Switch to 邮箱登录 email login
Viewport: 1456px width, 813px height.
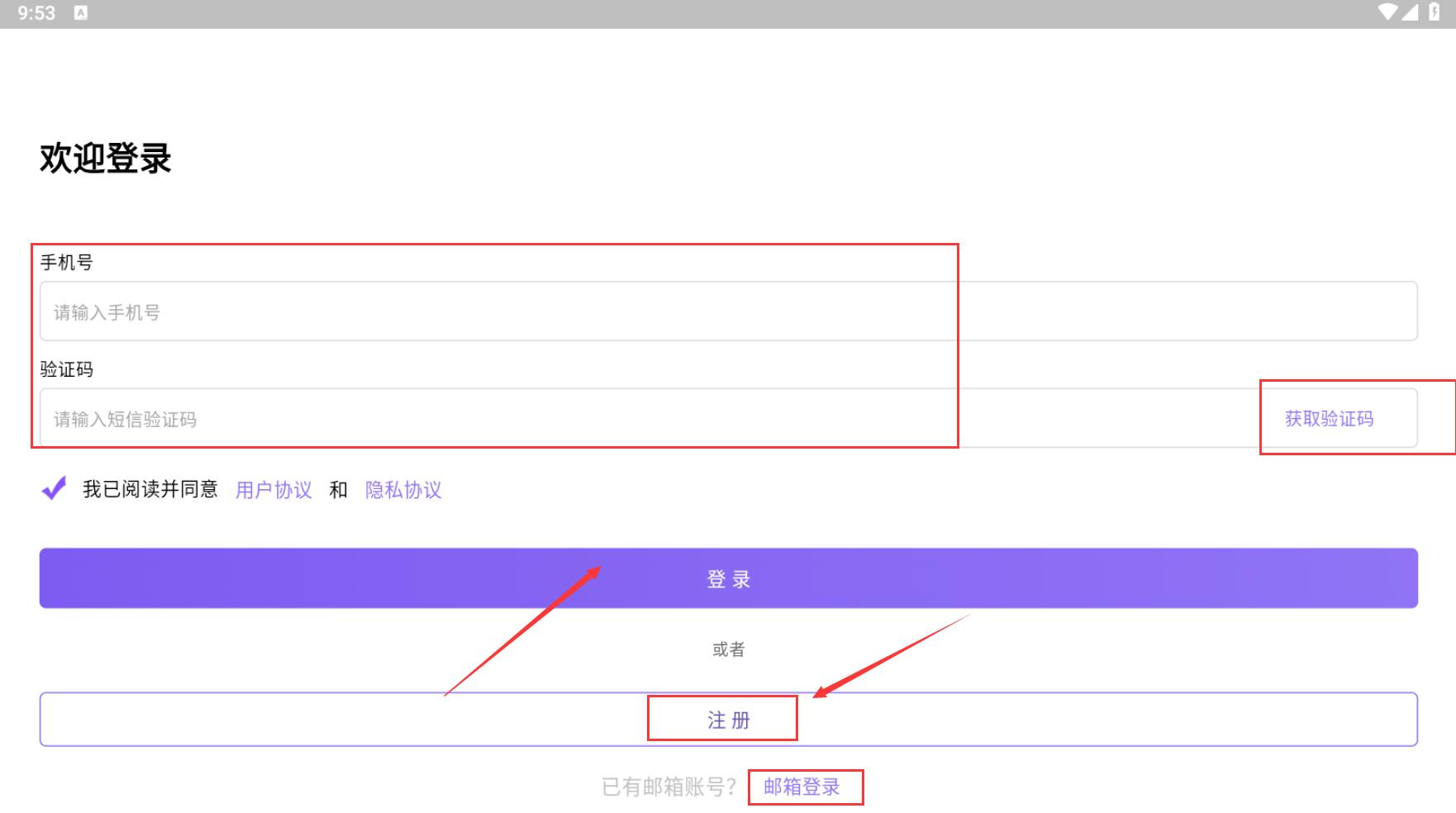pyautogui.click(x=802, y=787)
